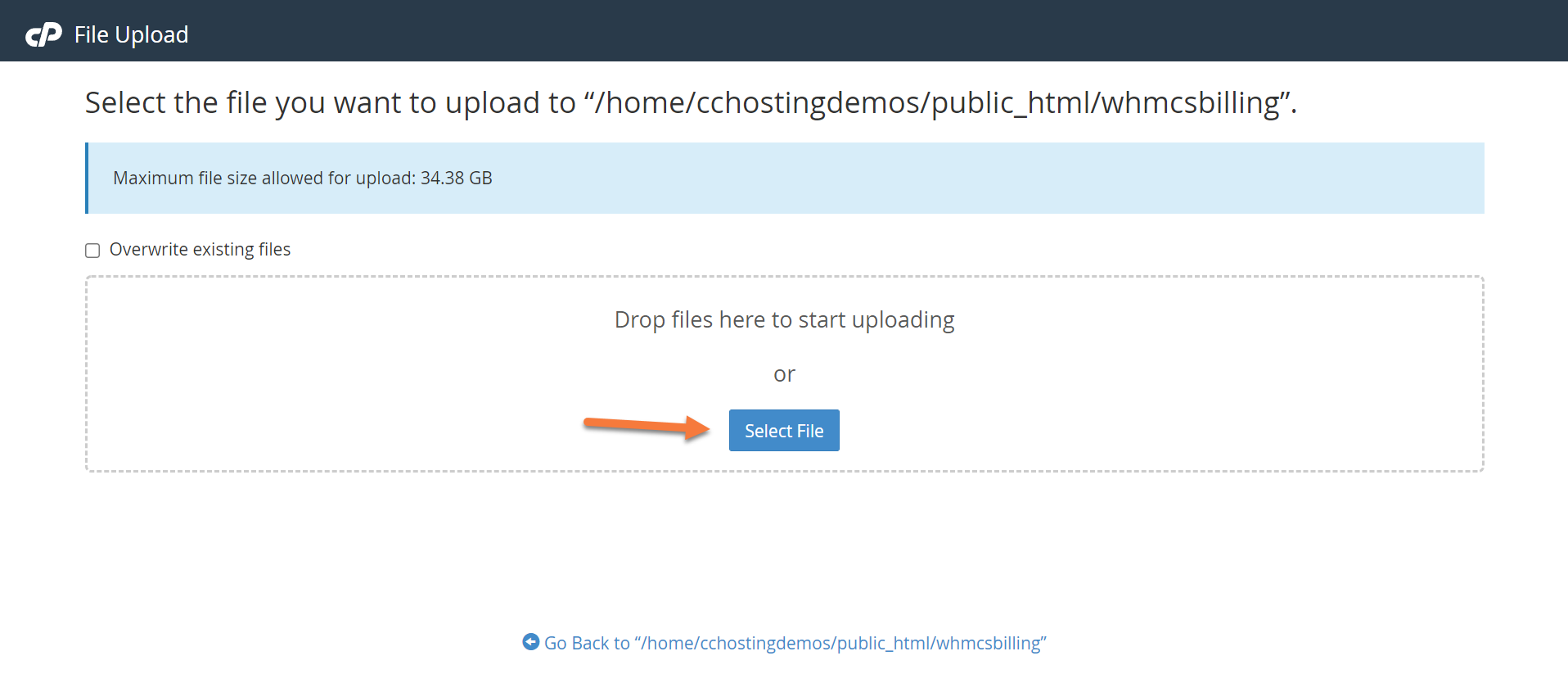Click "Drop files here to start uploading" text
The height and width of the screenshot is (683, 1568).
point(784,319)
